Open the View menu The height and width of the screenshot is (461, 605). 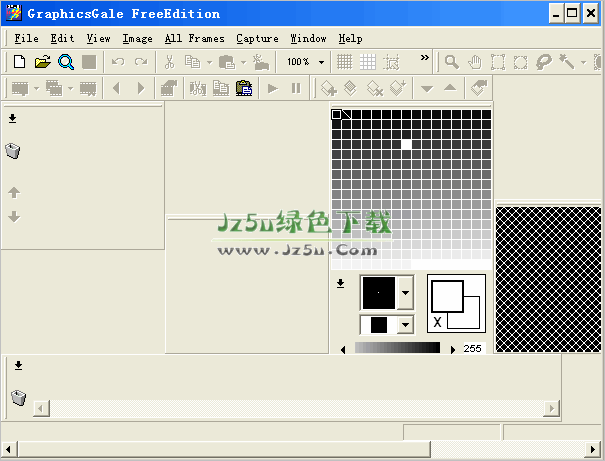tap(98, 39)
